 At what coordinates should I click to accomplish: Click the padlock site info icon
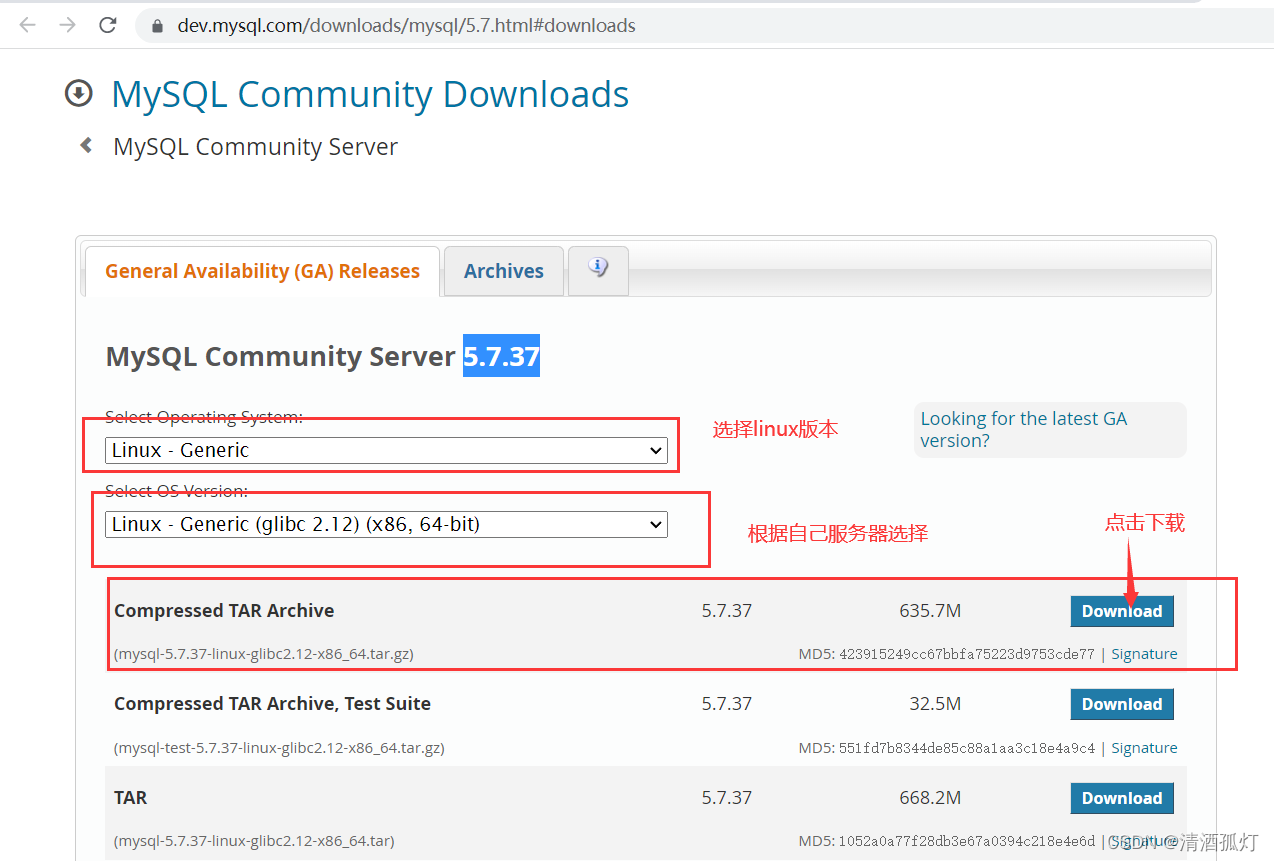(156, 26)
